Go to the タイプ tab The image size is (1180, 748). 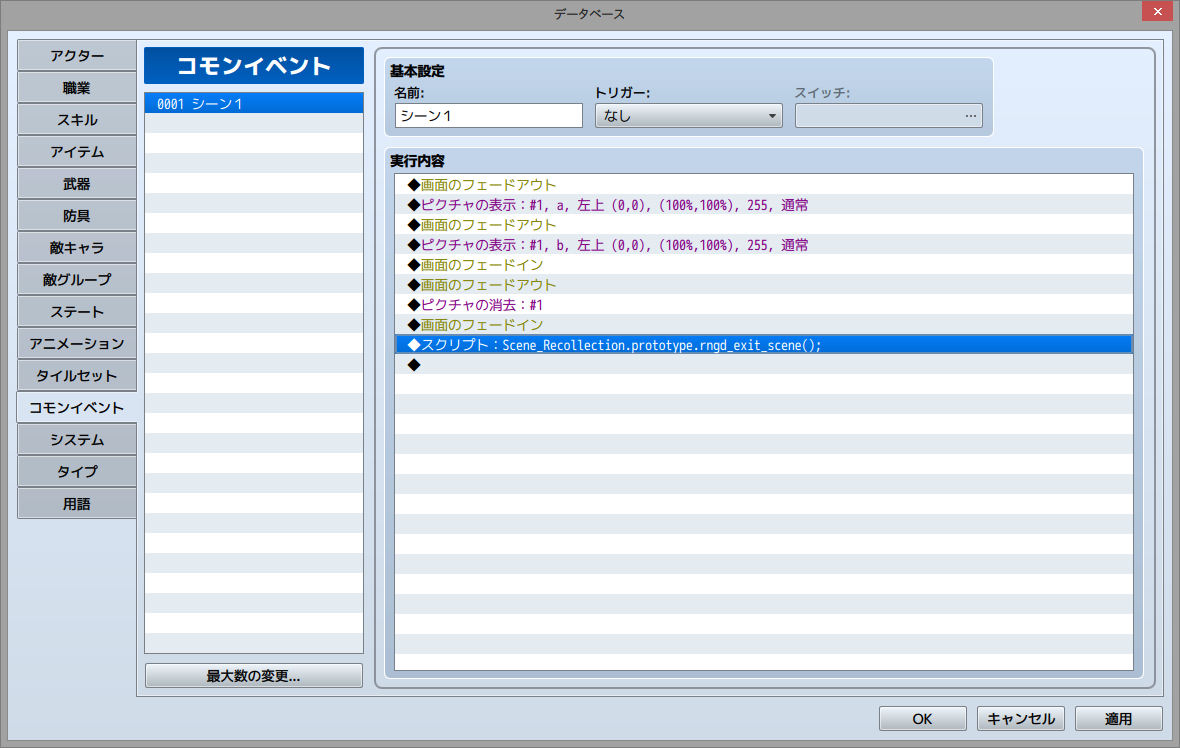tap(77, 472)
